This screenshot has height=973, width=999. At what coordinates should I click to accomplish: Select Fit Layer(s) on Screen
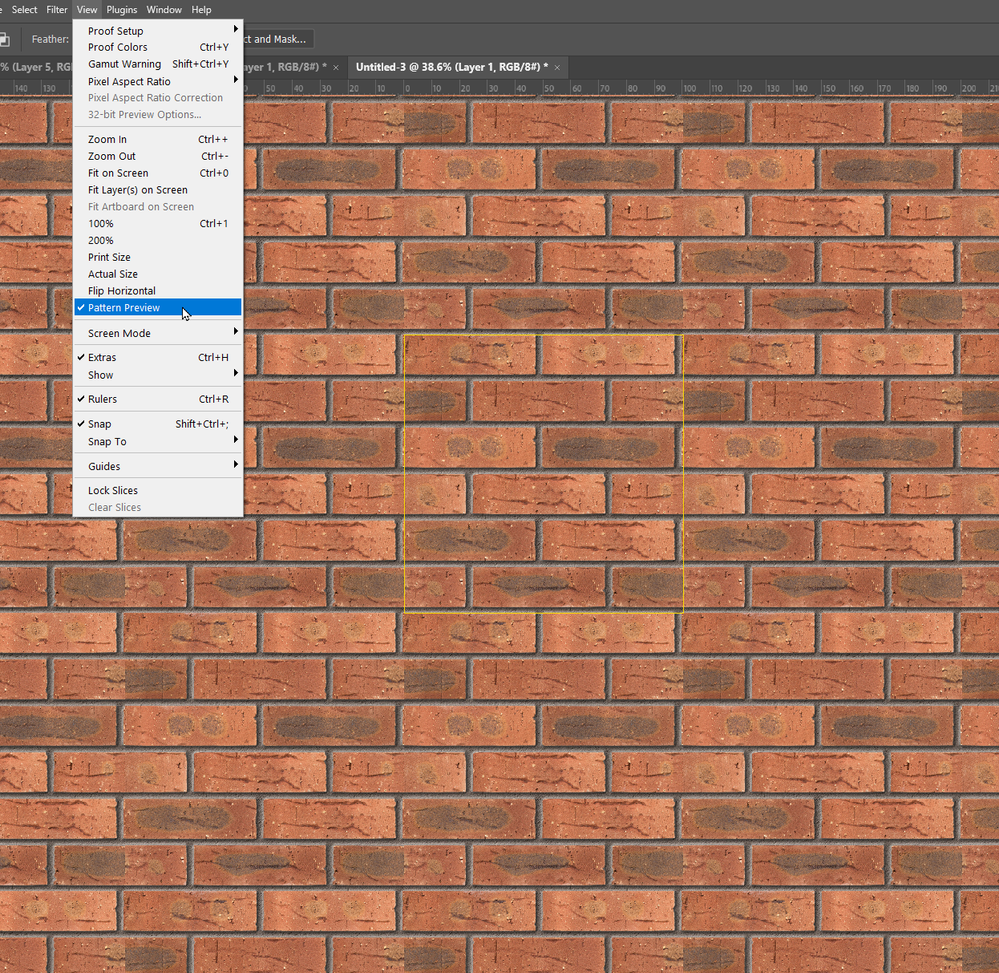158,190
